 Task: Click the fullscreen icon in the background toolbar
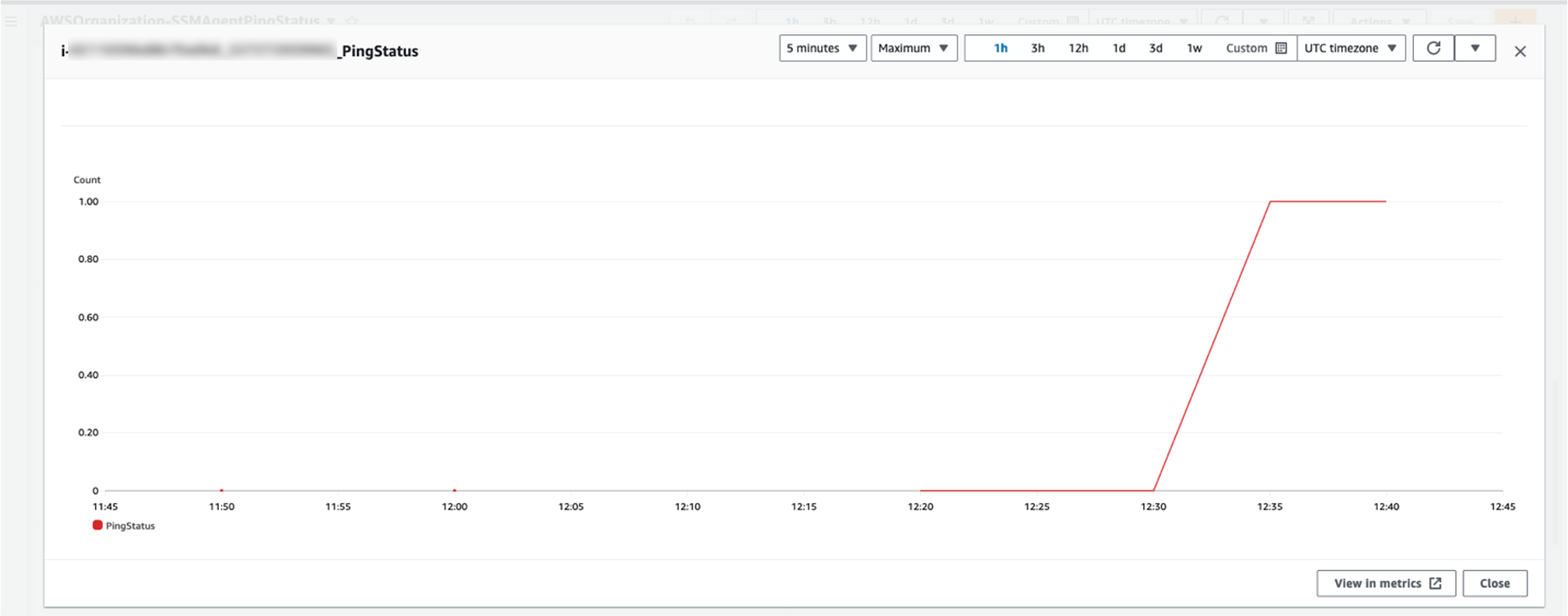1309,20
